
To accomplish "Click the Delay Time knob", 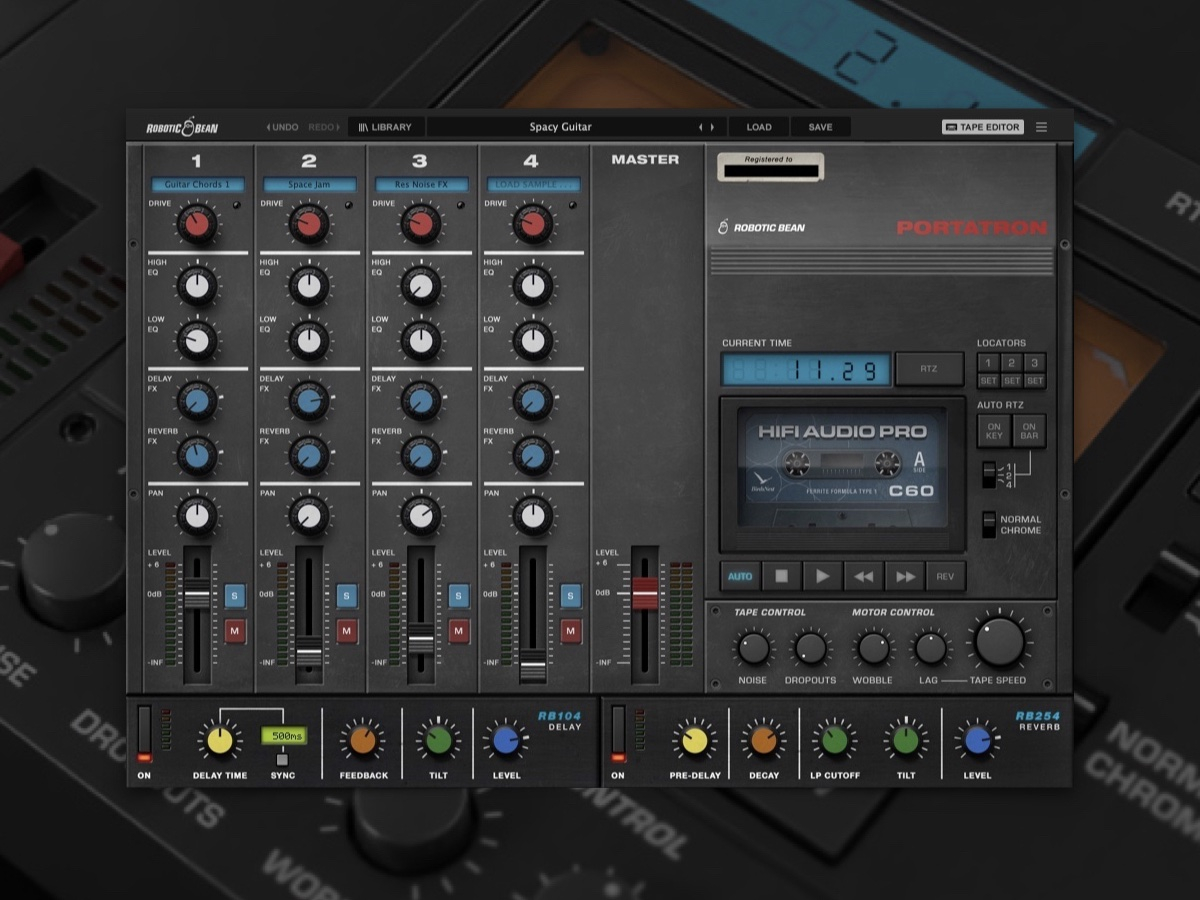I will click(220, 741).
